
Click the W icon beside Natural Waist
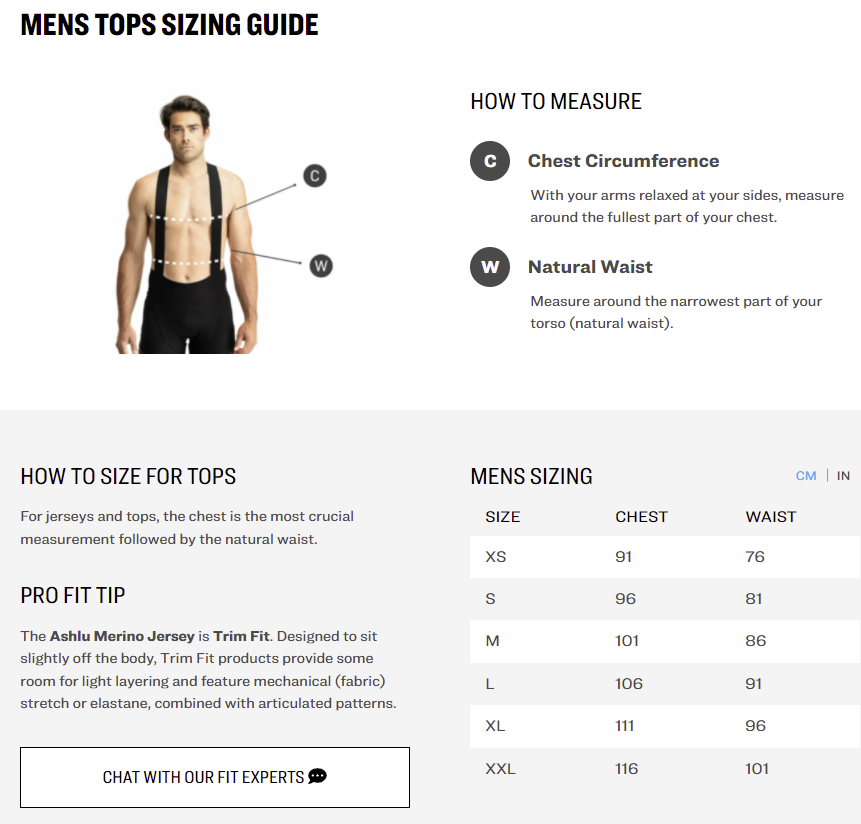tap(490, 267)
